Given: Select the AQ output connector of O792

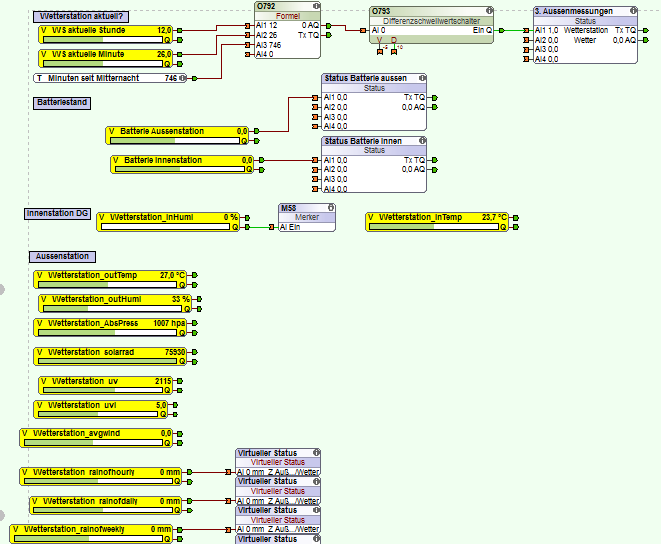Looking at the screenshot, I should point(328,26).
